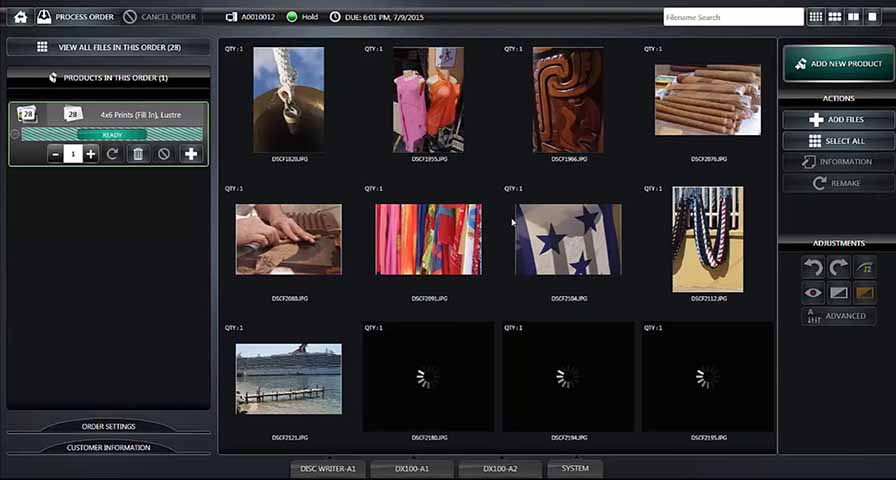Screen dimensions: 896x480
Task: Select the DSCF1820.JPG chain thumbnail
Action: (x=289, y=100)
